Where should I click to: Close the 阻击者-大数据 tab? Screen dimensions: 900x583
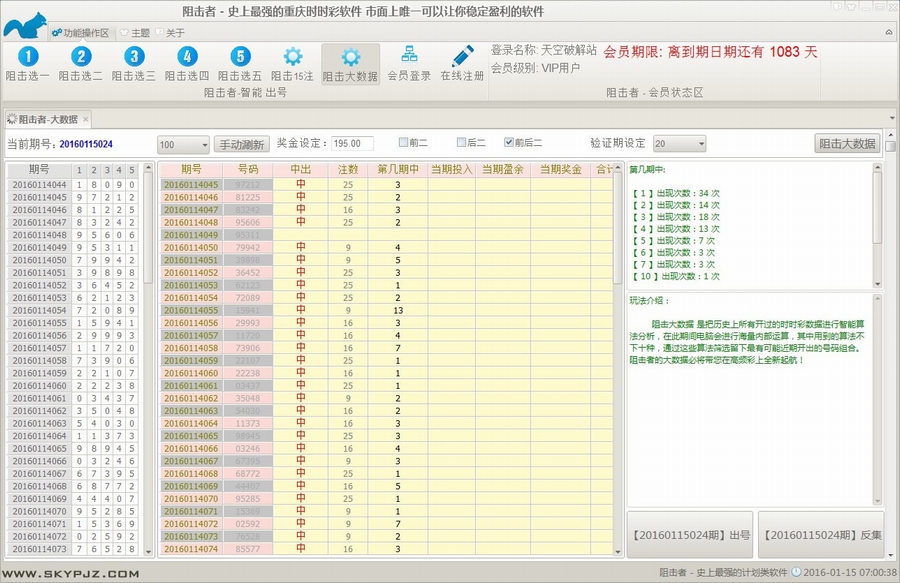pos(86,119)
